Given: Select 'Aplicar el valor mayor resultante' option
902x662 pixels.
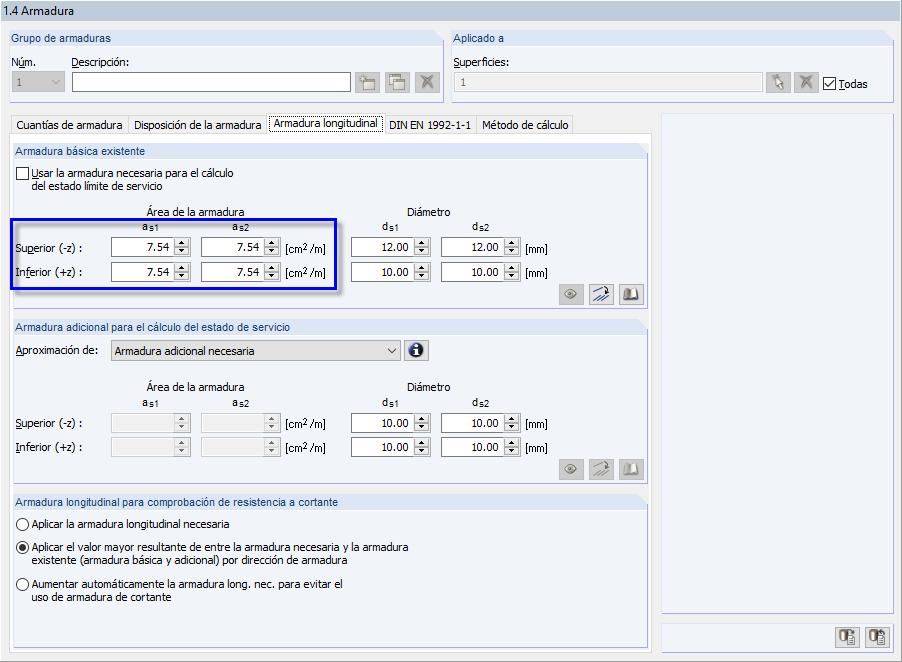Looking at the screenshot, I should 22,548.
